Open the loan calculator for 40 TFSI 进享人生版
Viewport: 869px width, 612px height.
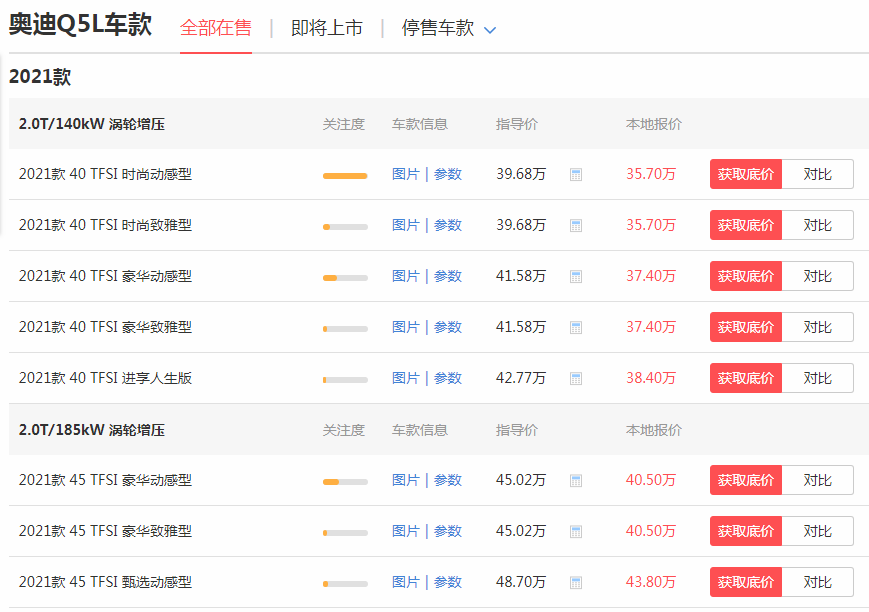tap(576, 377)
